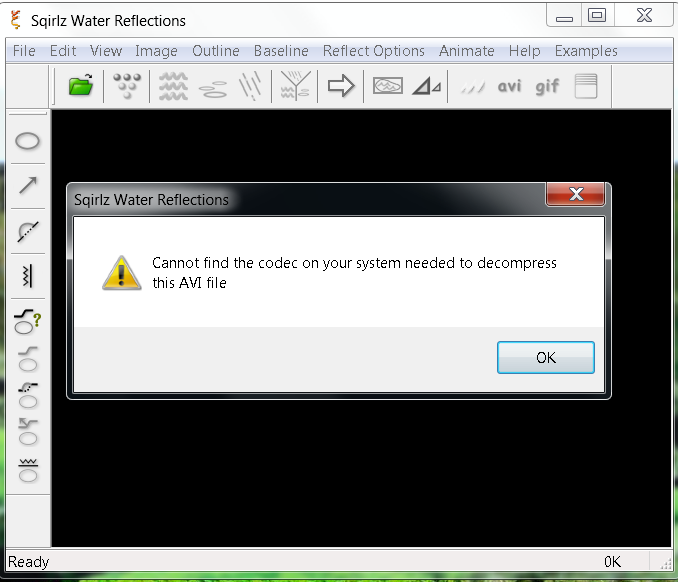678x582 pixels.
Task: Open the View menu
Action: click(x=106, y=51)
